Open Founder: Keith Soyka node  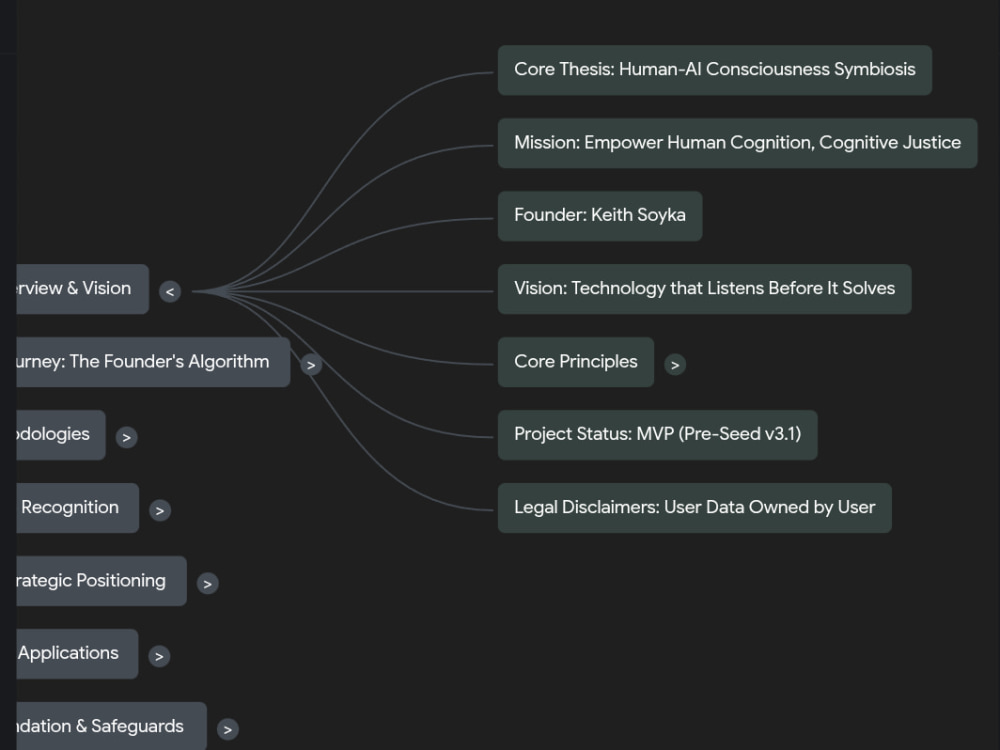(x=600, y=216)
